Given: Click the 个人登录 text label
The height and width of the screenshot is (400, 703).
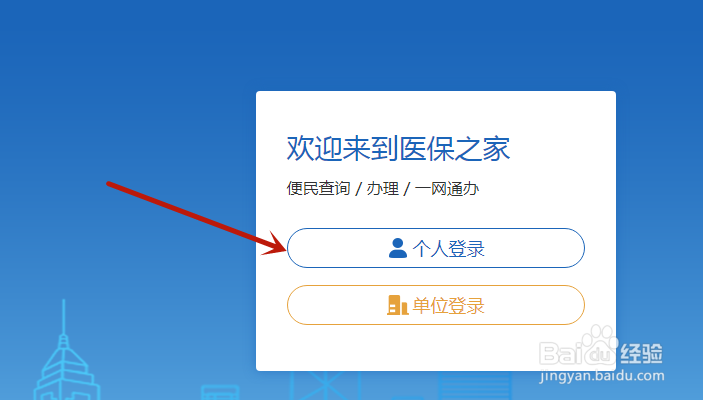Looking at the screenshot, I should click(x=448, y=248).
